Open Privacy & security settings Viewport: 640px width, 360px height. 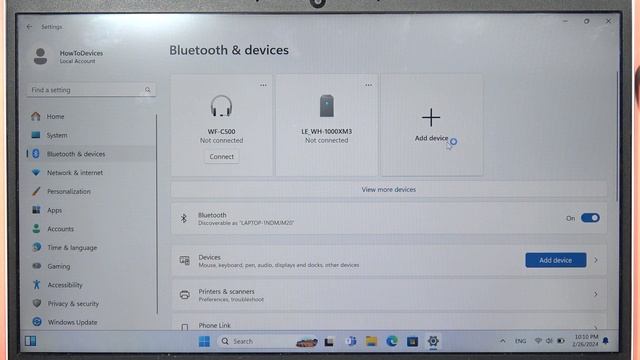(x=90, y=304)
